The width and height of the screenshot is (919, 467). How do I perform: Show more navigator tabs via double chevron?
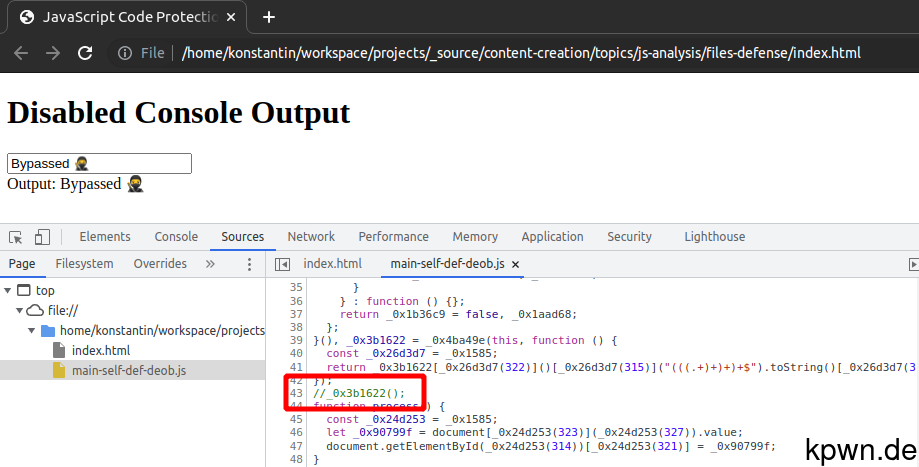coord(210,264)
